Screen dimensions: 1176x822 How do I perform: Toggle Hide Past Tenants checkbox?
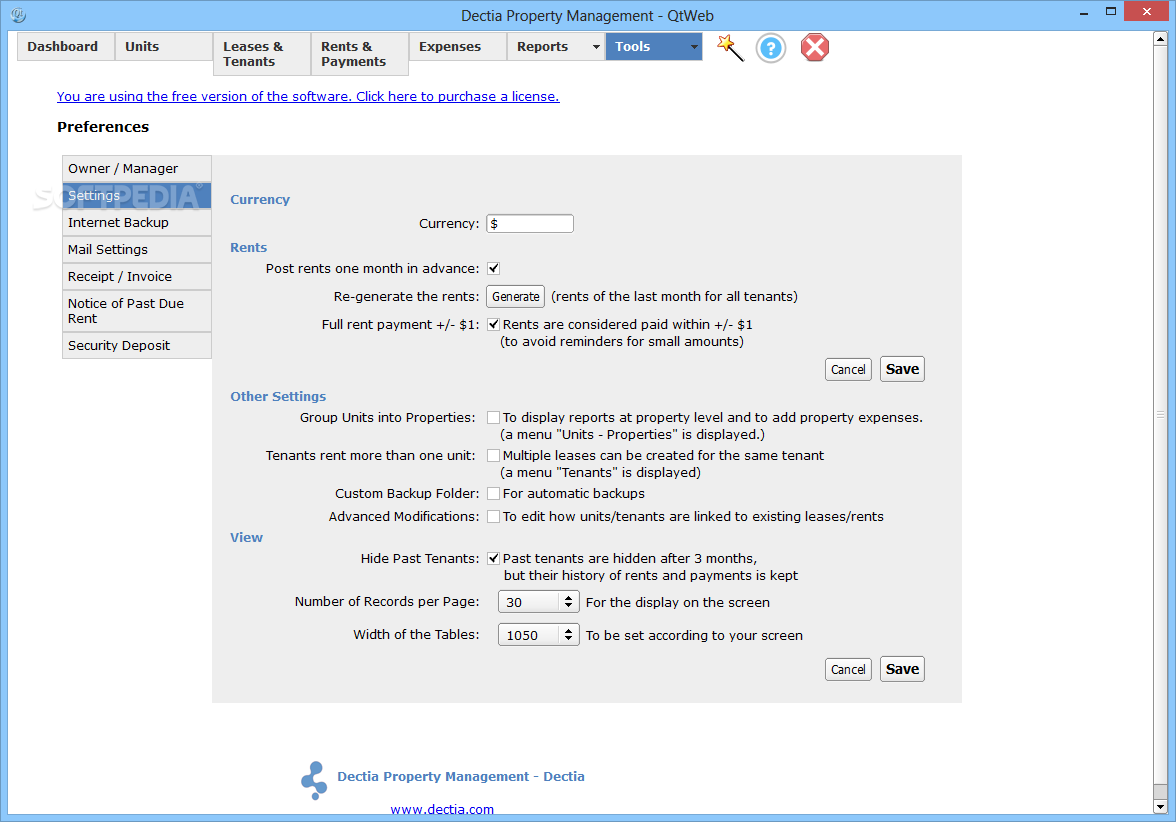point(494,559)
